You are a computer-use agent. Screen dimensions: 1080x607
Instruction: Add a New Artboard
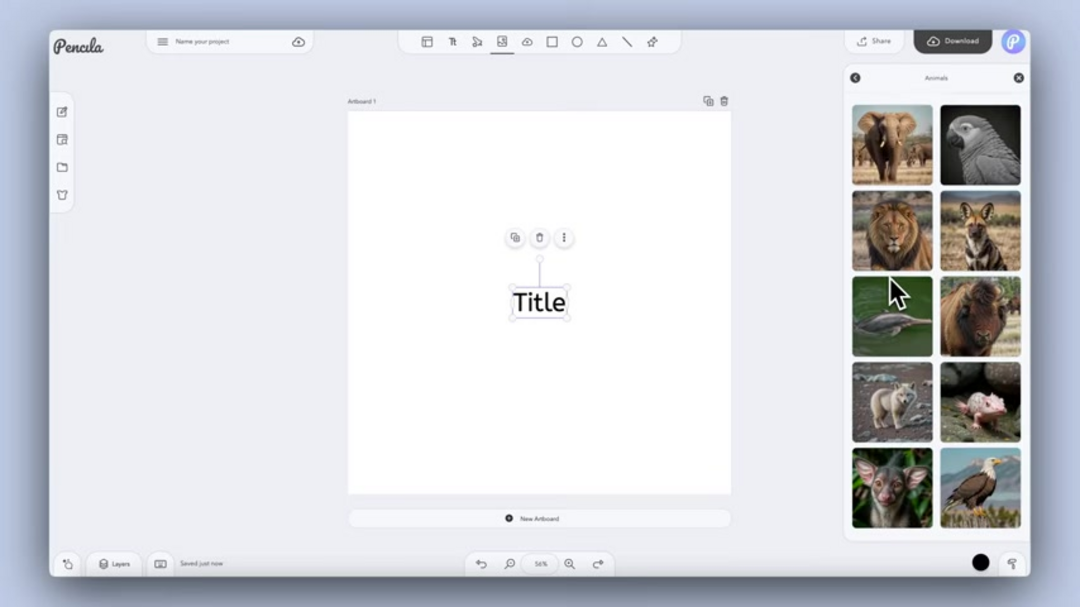tap(539, 518)
